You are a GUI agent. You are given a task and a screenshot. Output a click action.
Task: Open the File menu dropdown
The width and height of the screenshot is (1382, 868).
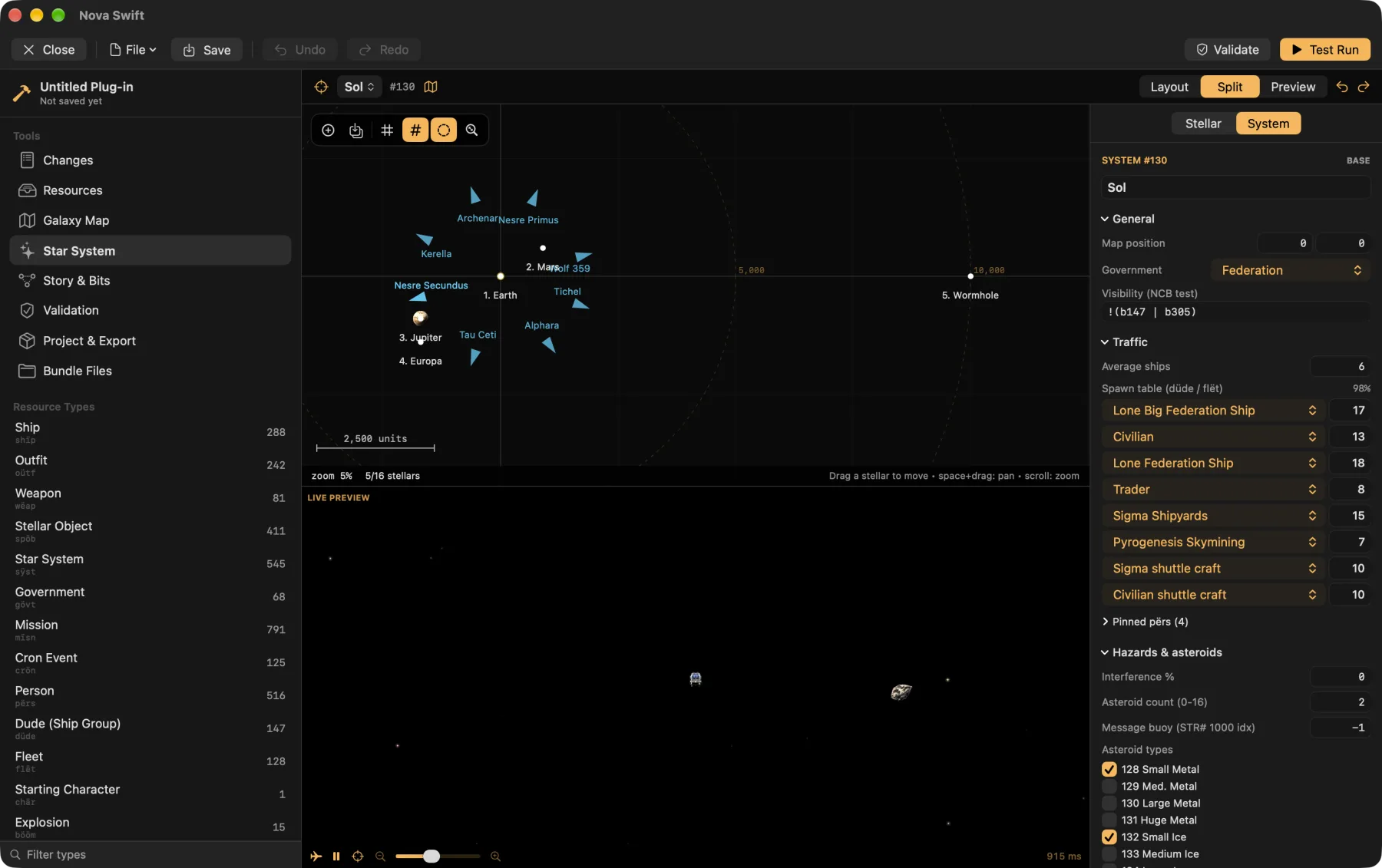(133, 50)
